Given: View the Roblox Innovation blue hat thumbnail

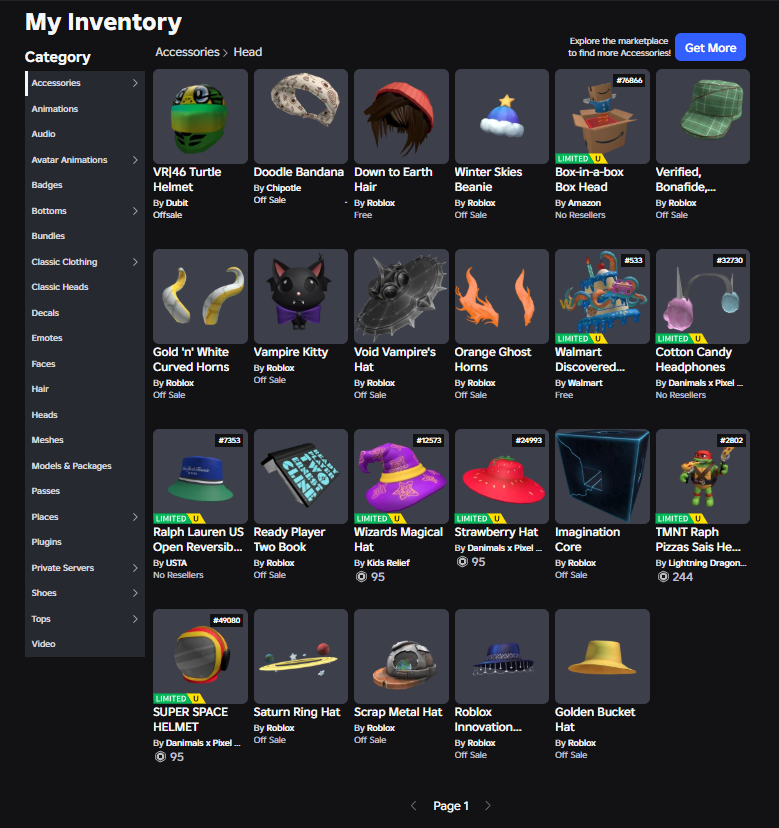Looking at the screenshot, I should 502,656.
